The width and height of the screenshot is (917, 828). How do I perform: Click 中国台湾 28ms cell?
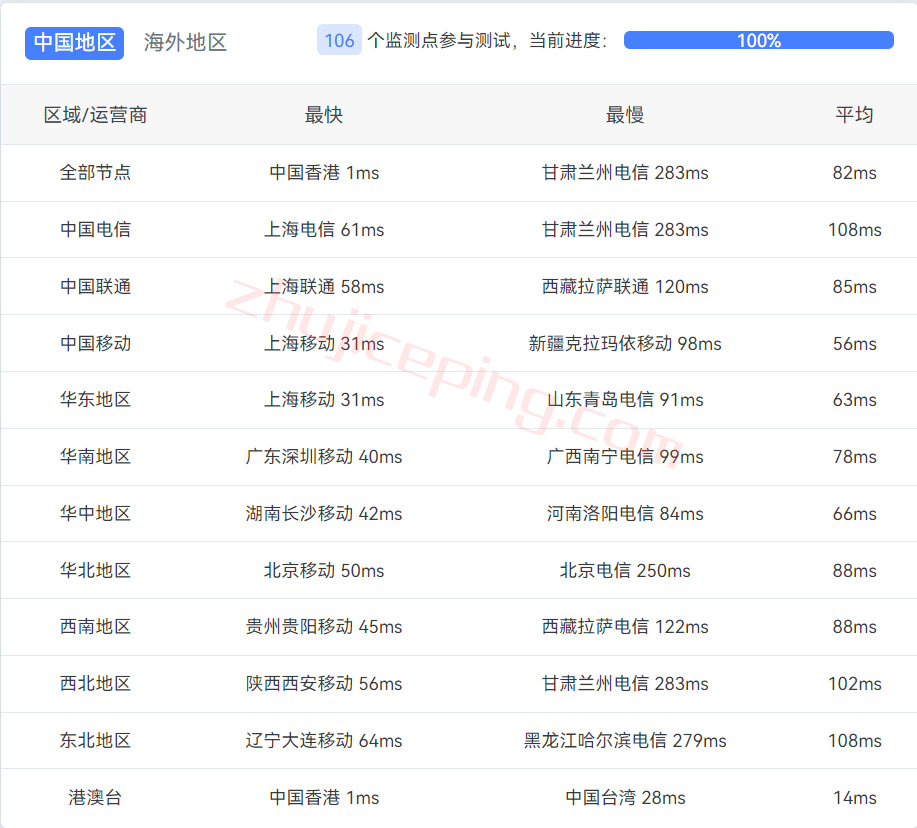(625, 797)
